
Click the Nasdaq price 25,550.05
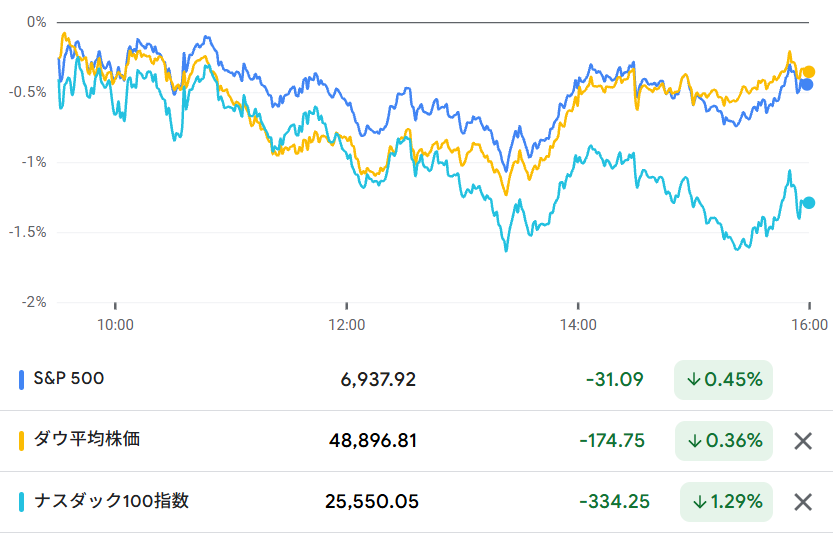tap(372, 502)
